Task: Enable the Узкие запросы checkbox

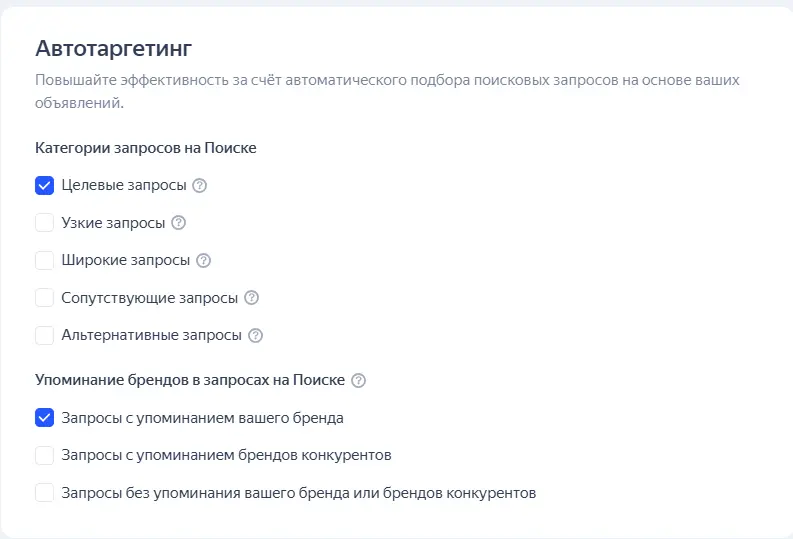Action: (x=45, y=223)
